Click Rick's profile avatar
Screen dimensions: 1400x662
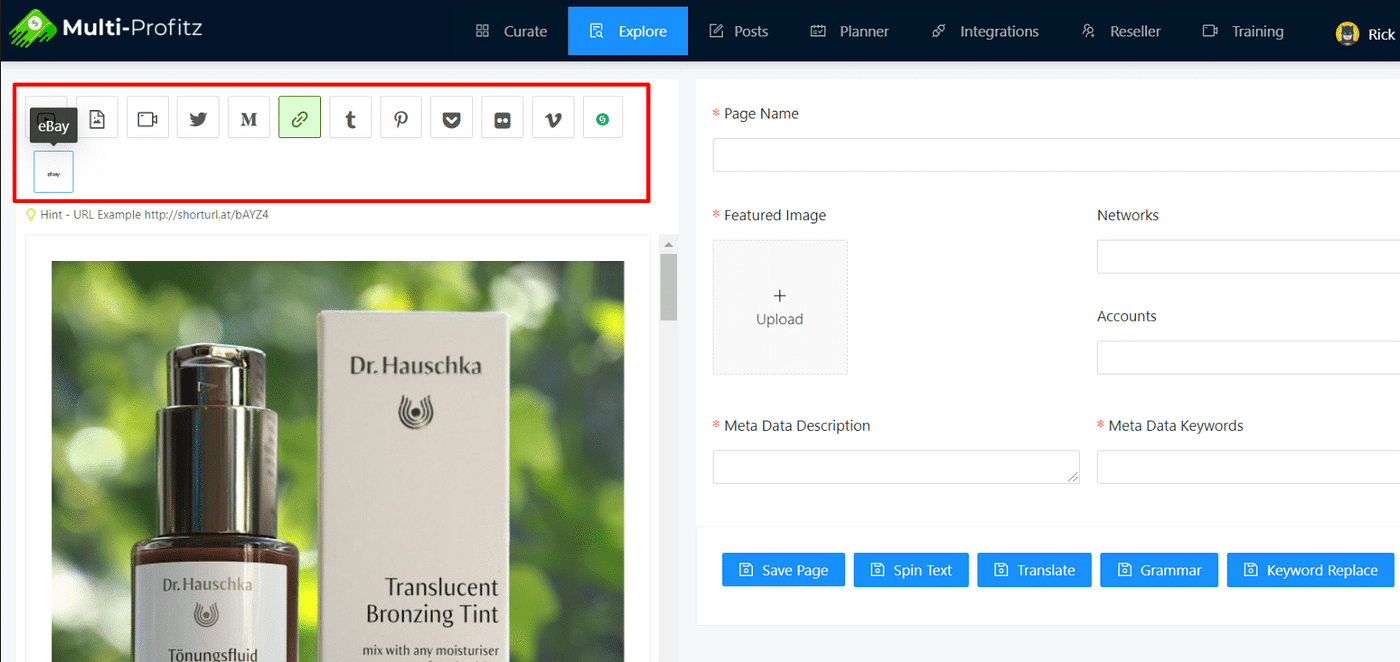[x=1347, y=33]
